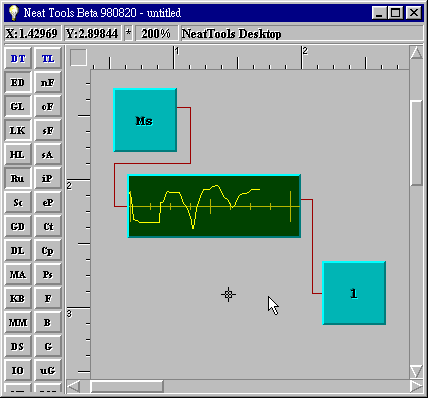Select the TL toolbox button

tap(48, 59)
